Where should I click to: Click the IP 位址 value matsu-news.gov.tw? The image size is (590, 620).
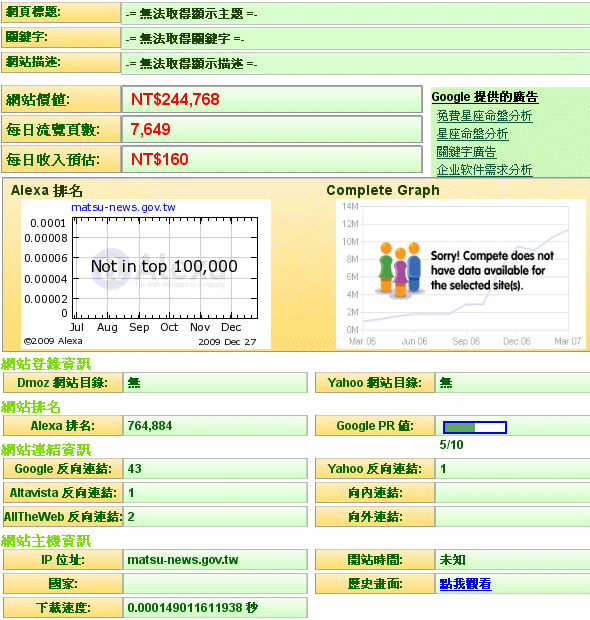click(183, 560)
